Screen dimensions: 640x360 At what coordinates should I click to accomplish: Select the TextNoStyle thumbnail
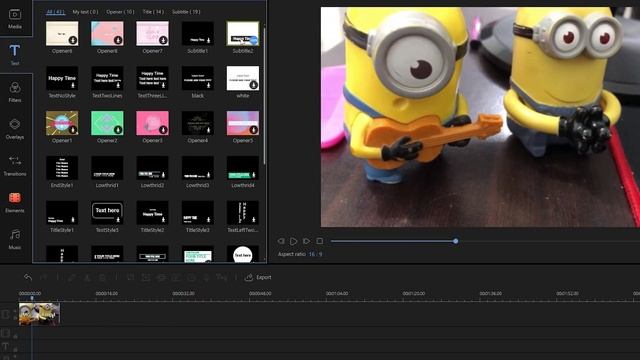coord(62,78)
